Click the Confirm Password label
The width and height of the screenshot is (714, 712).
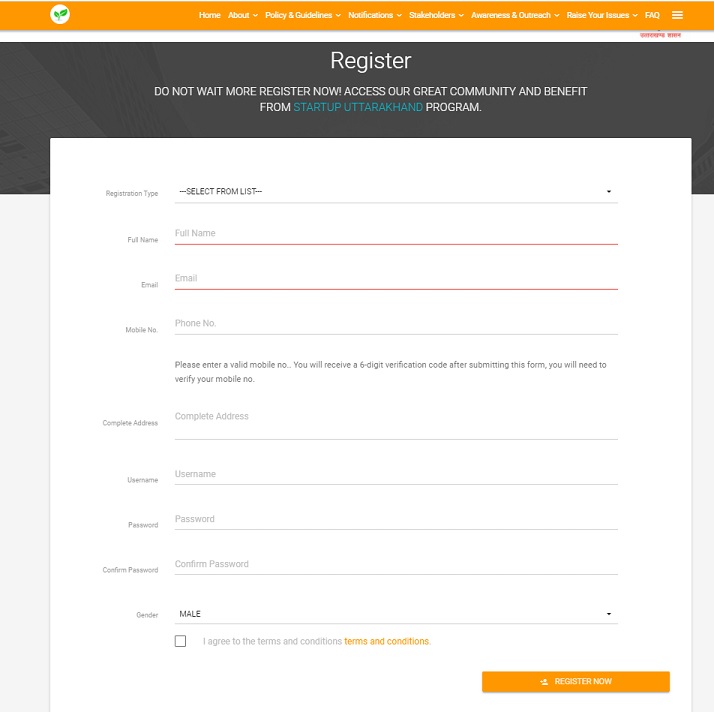[130, 570]
